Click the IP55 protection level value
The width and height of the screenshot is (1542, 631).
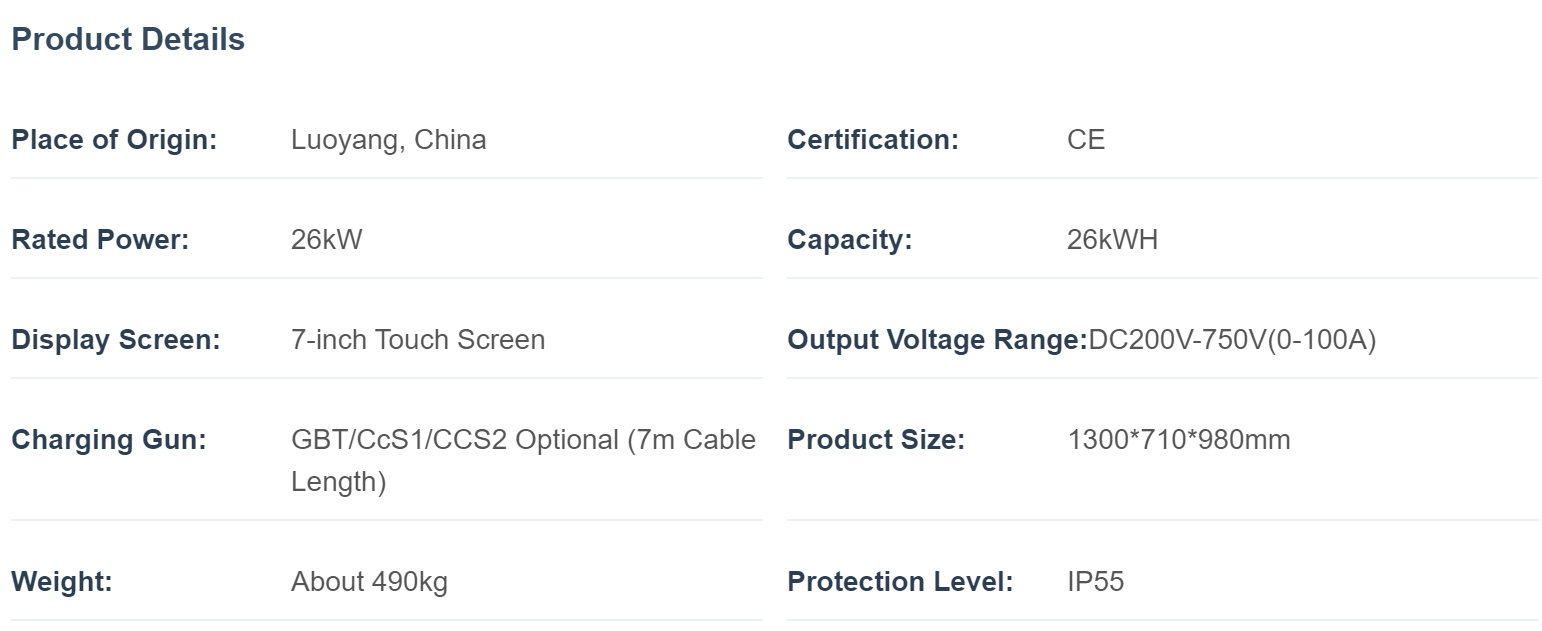[x=1096, y=582]
